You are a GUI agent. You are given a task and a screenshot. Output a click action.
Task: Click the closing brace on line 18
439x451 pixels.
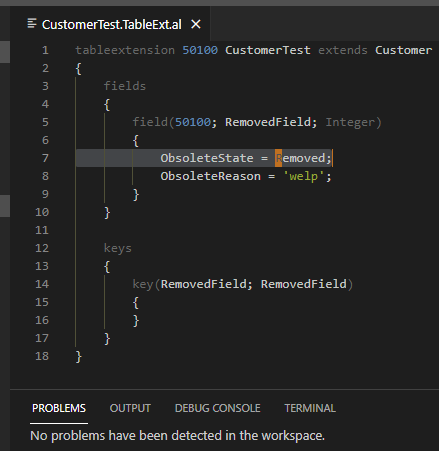(x=79, y=356)
